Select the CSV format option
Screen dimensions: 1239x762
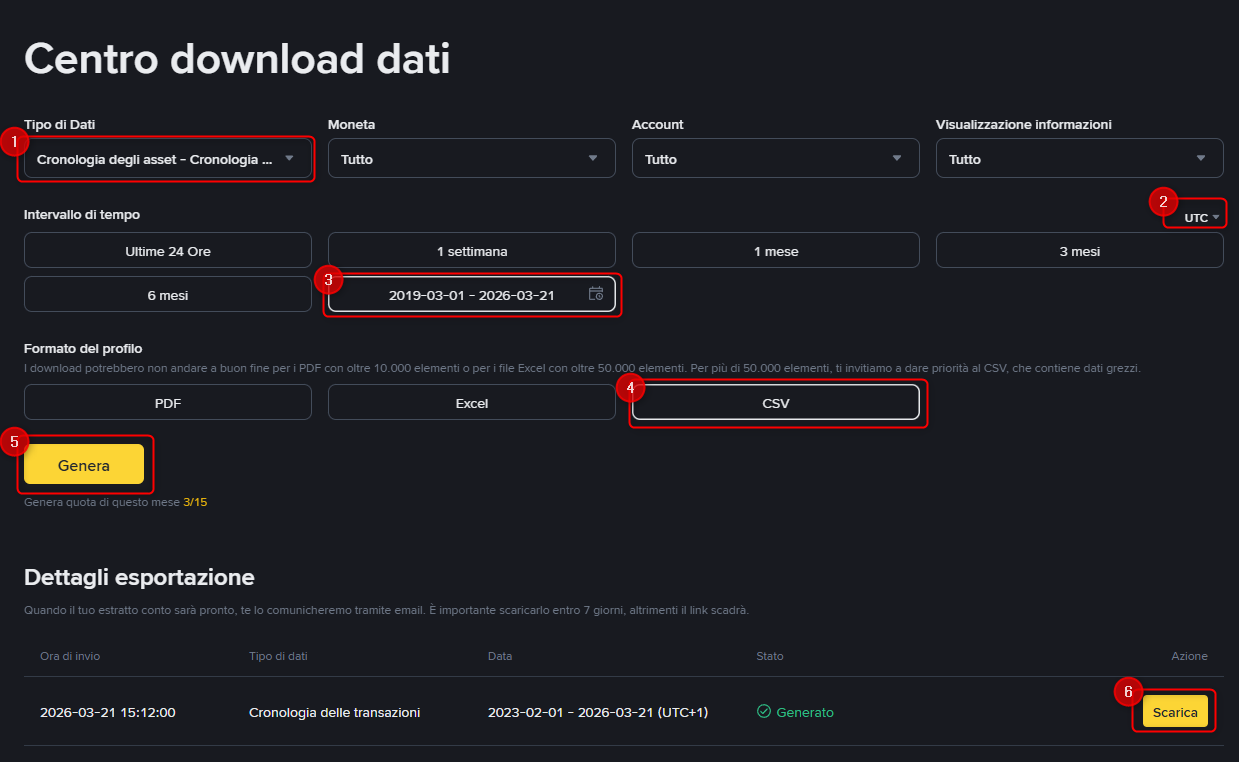(x=777, y=402)
